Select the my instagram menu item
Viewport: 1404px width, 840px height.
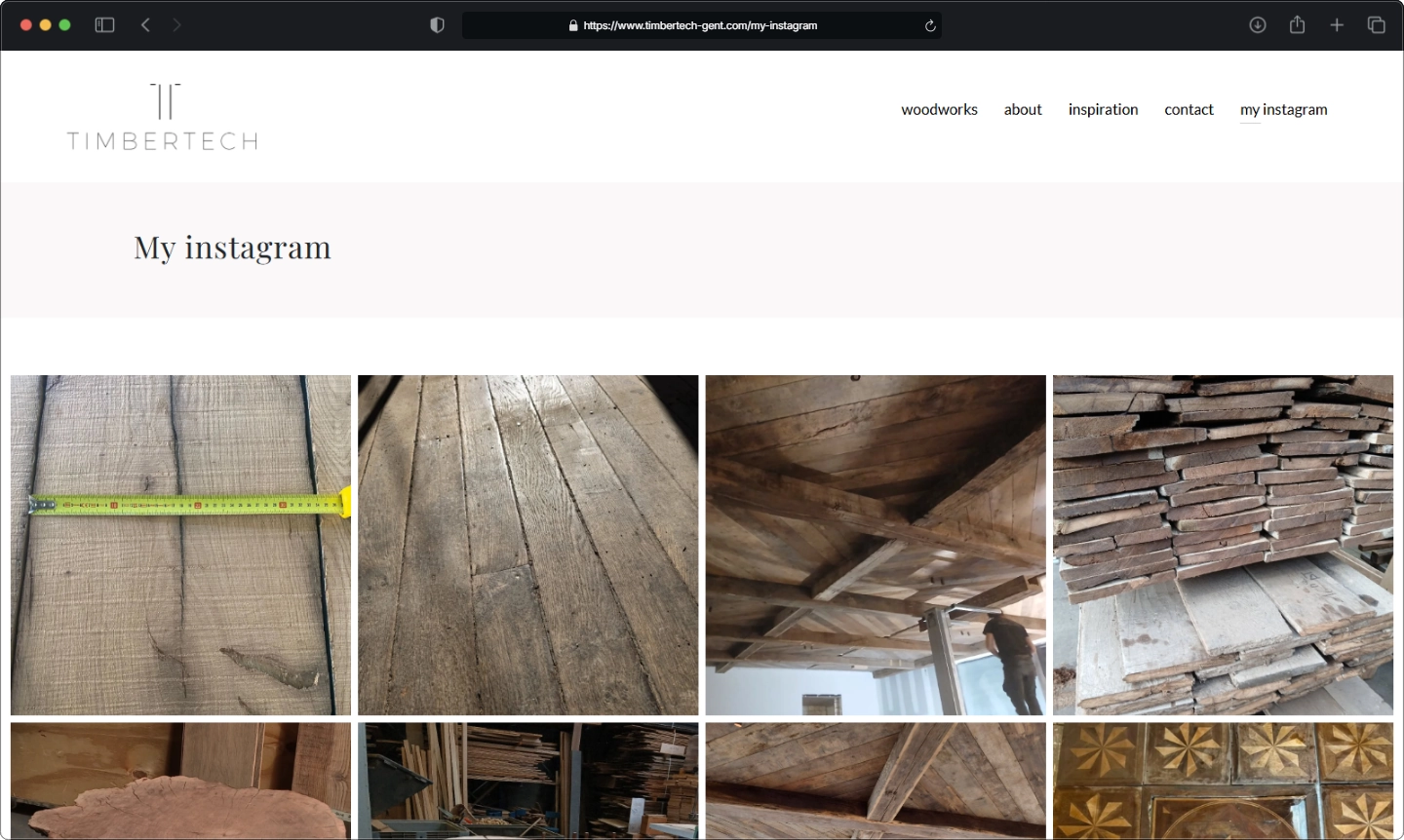click(x=1283, y=110)
